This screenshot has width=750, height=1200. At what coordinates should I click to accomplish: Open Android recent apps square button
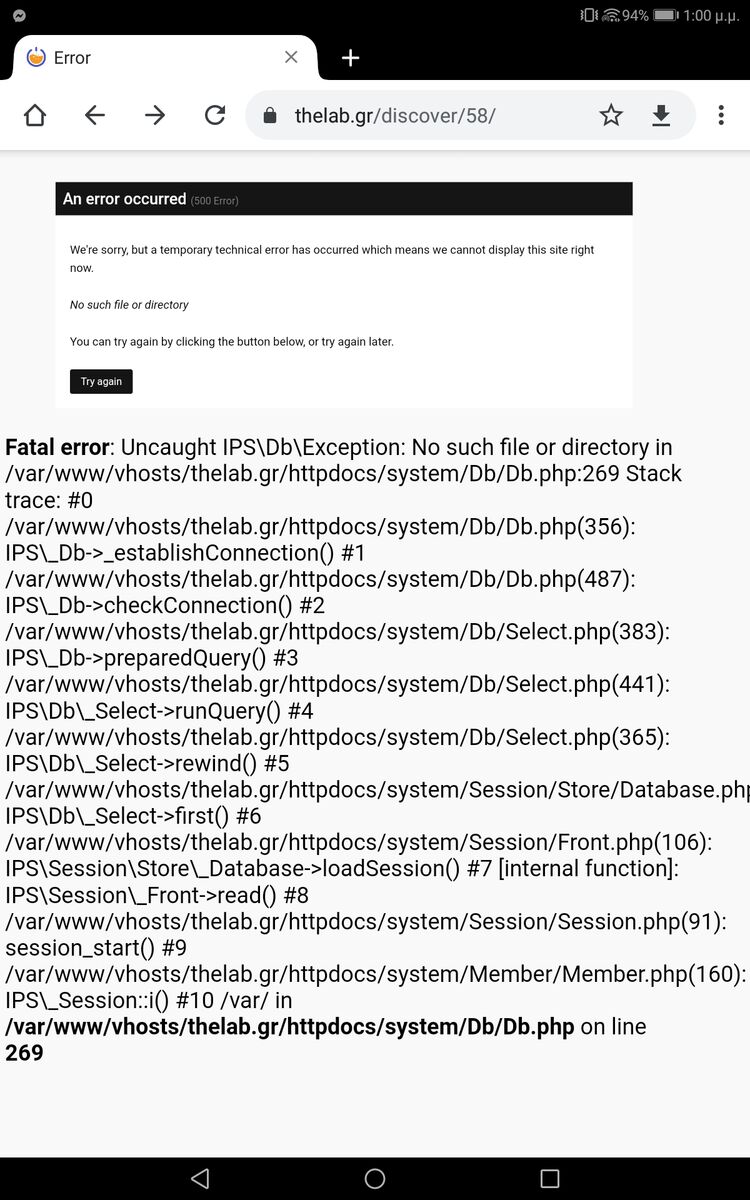549,1178
